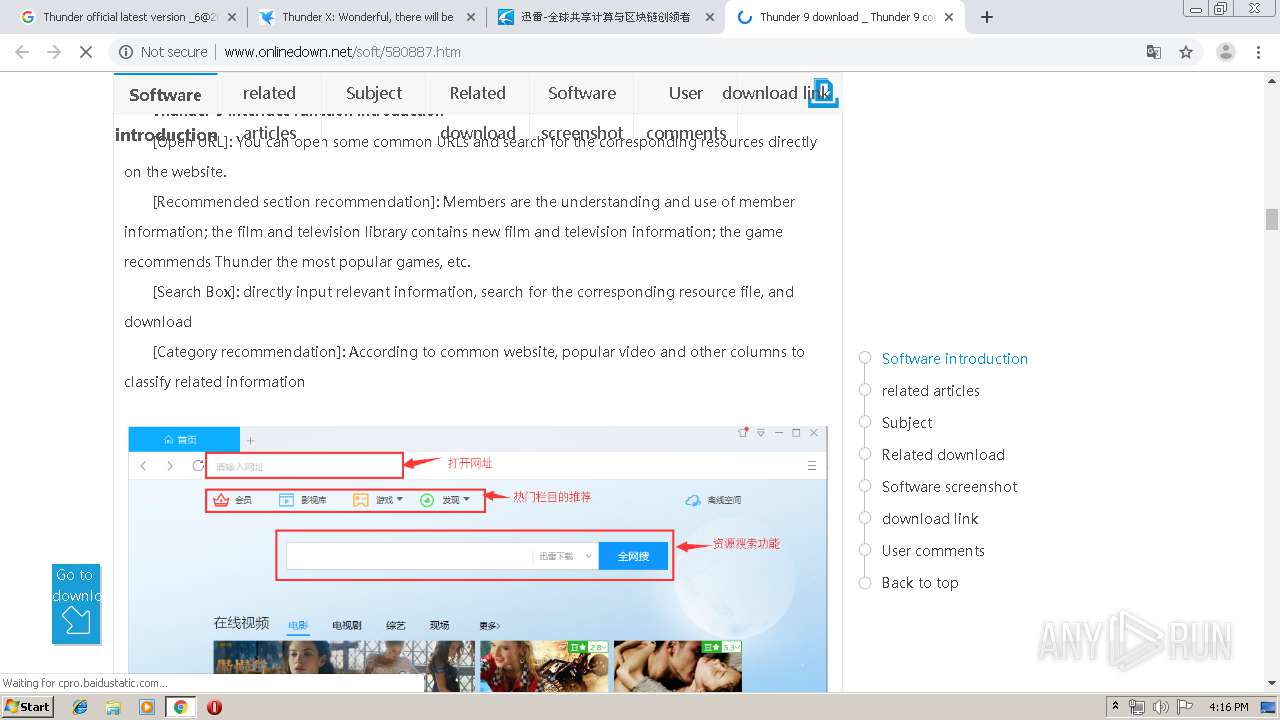Click the 4:16 PM system clock
Viewport: 1280px width, 720px height.
[1229, 707]
